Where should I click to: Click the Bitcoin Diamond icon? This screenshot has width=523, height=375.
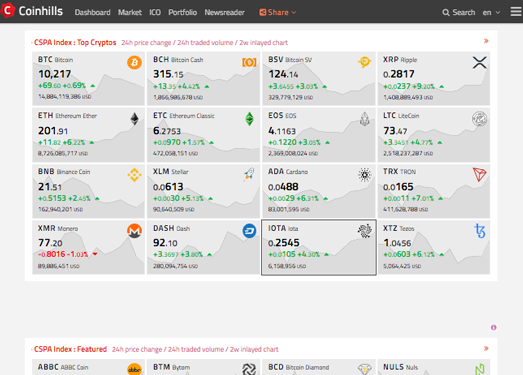point(365,369)
